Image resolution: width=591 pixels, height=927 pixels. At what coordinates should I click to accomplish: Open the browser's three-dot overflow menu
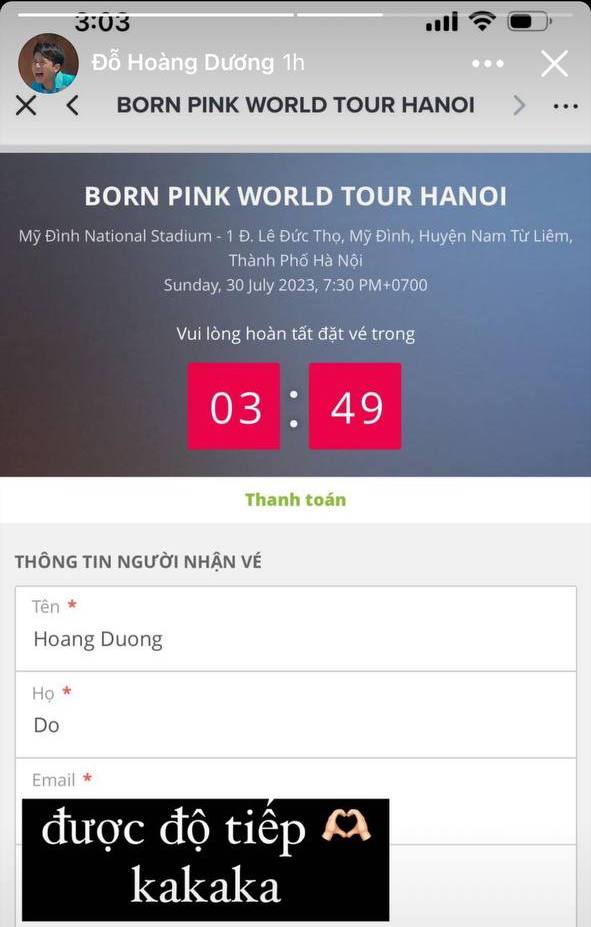[x=565, y=106]
